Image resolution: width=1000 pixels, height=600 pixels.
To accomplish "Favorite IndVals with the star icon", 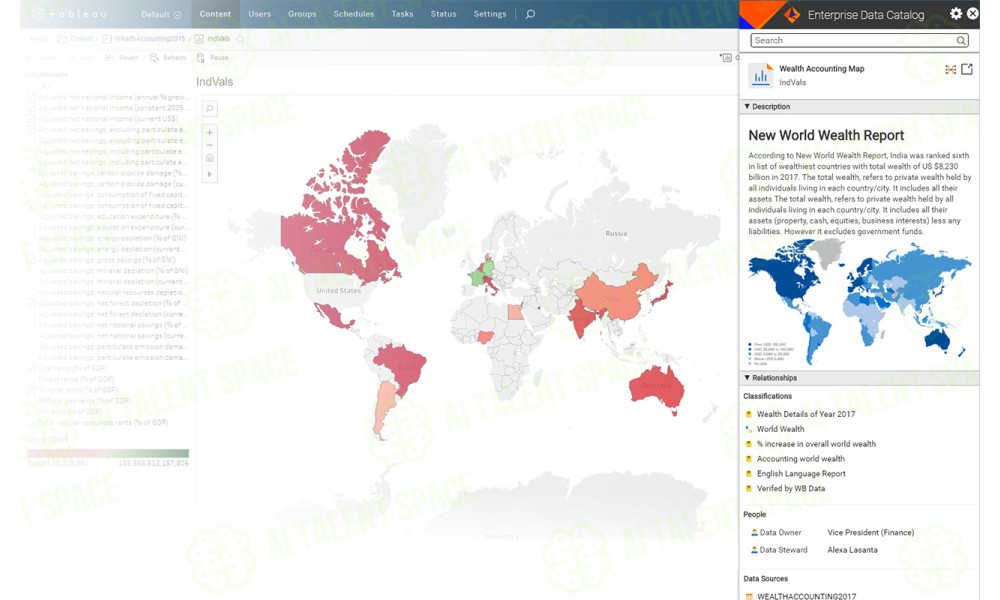I will point(240,39).
